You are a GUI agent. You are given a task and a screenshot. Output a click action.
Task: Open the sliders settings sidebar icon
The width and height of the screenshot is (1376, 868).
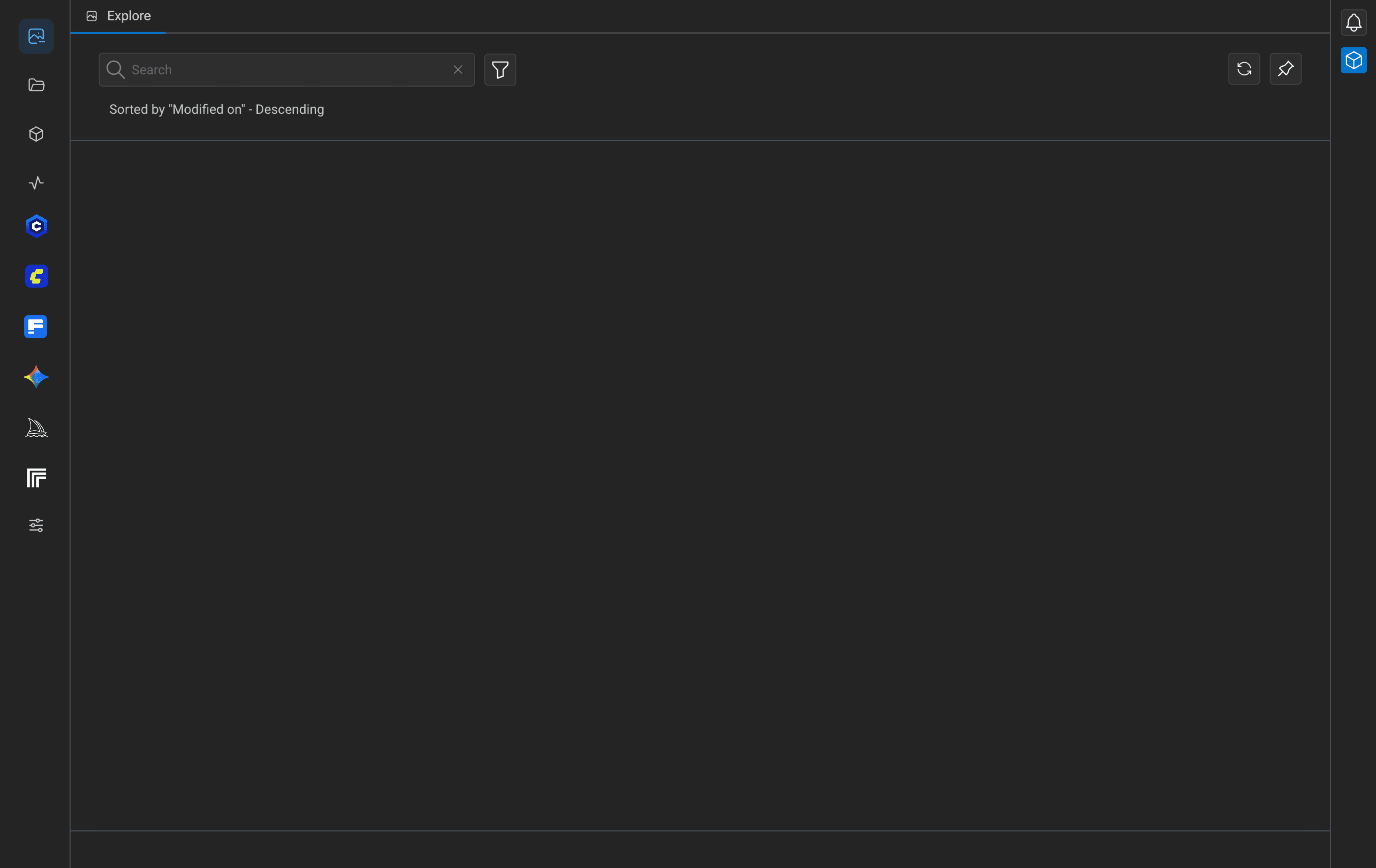tap(36, 525)
